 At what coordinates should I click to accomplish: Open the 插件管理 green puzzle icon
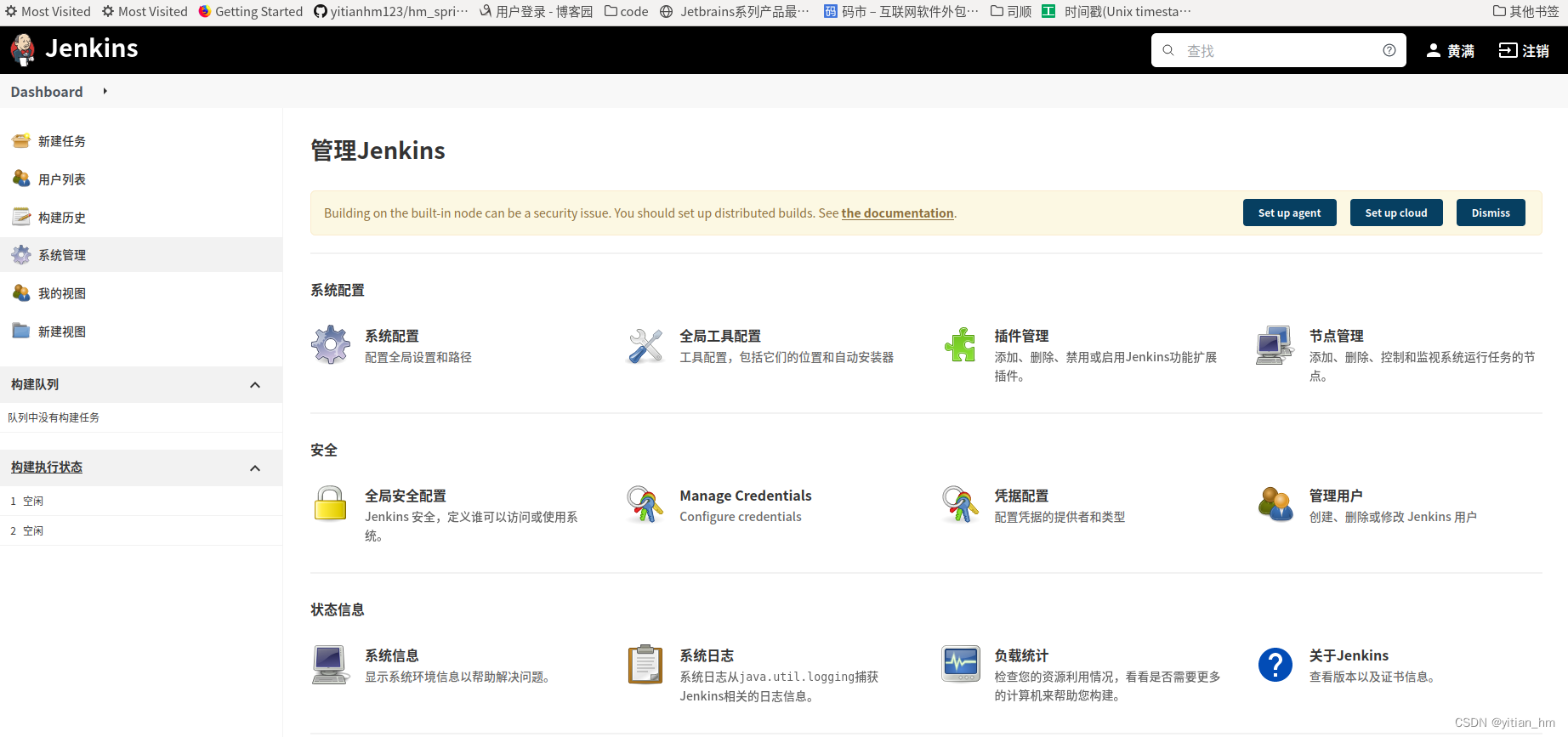tap(960, 344)
